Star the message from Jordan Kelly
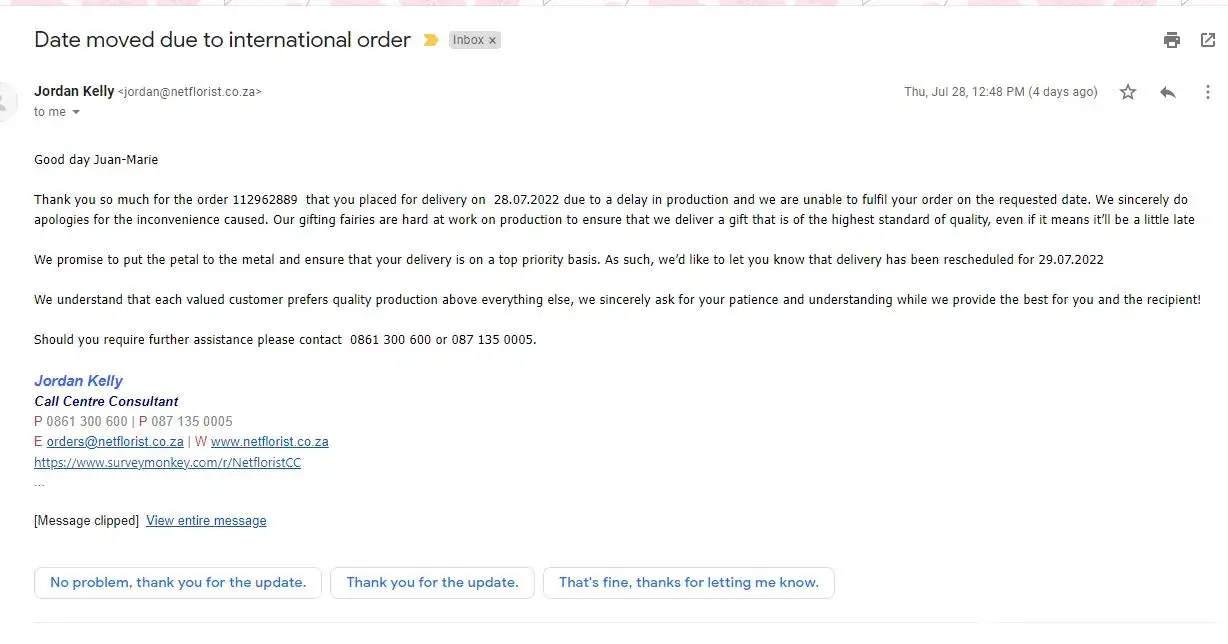The height and width of the screenshot is (644, 1228). pos(1128,92)
